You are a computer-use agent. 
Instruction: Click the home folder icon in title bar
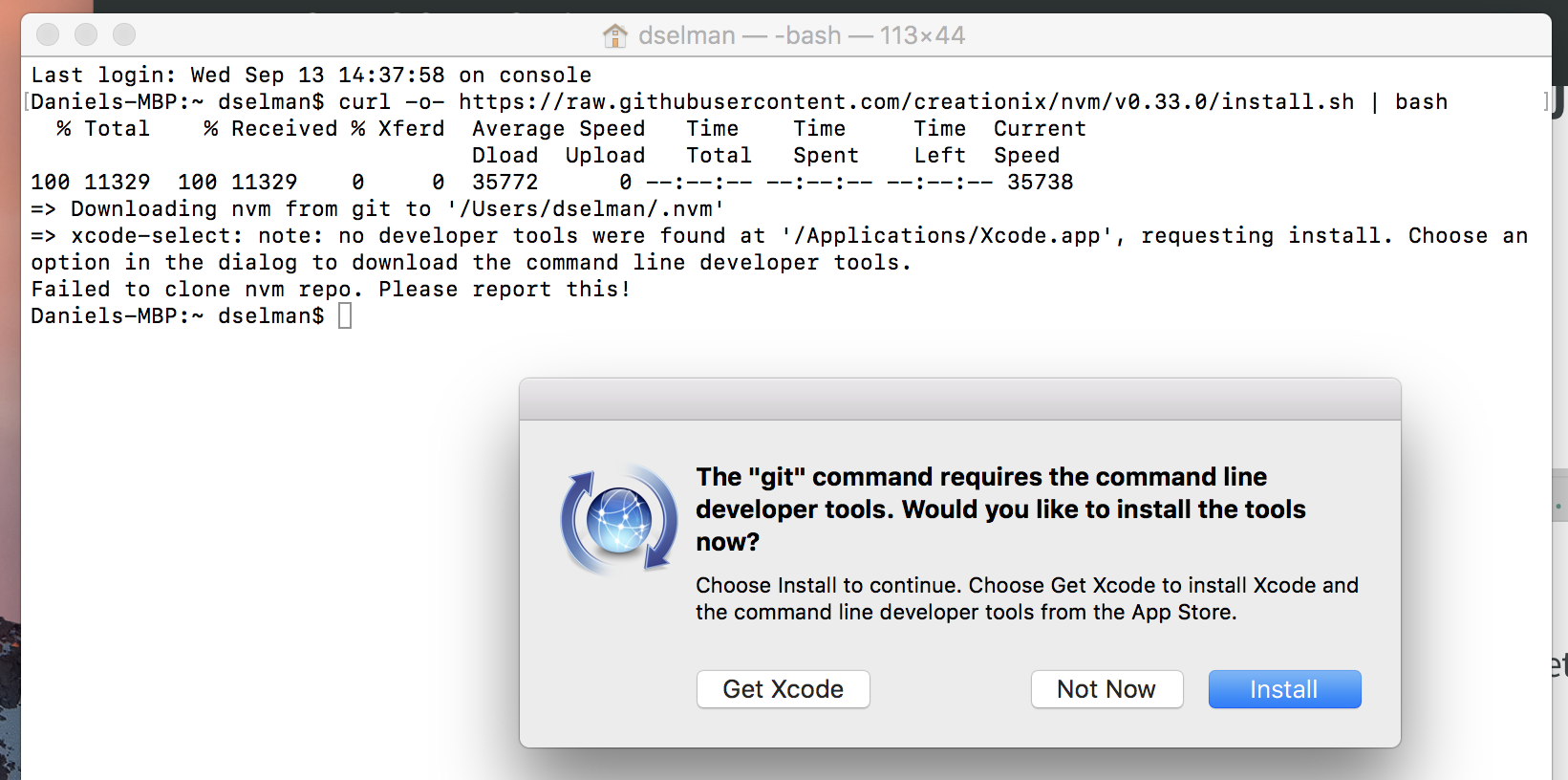(615, 35)
